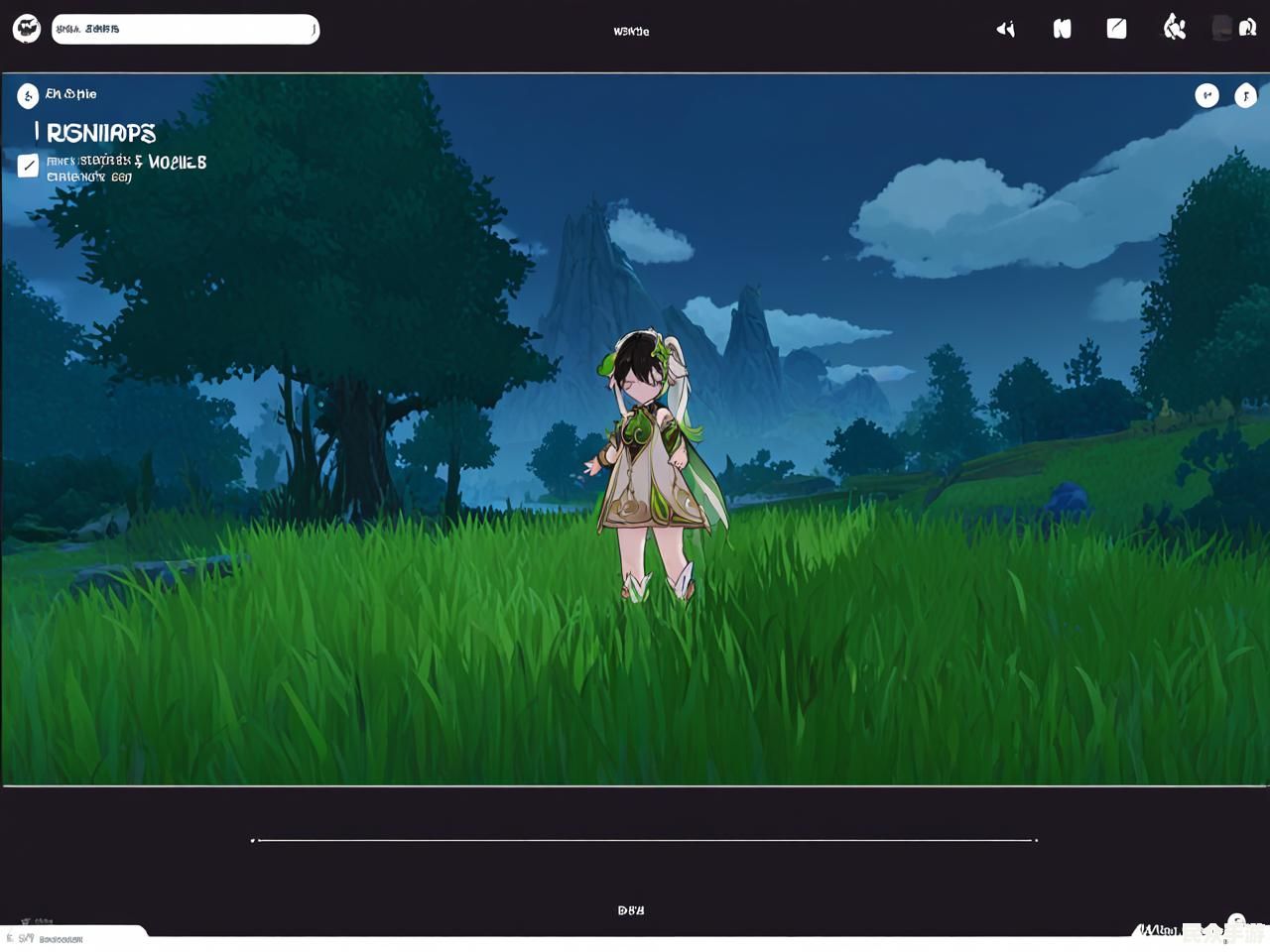Click the paw-shaped icon in top bar
This screenshot has width=1270, height=952.
[1174, 28]
